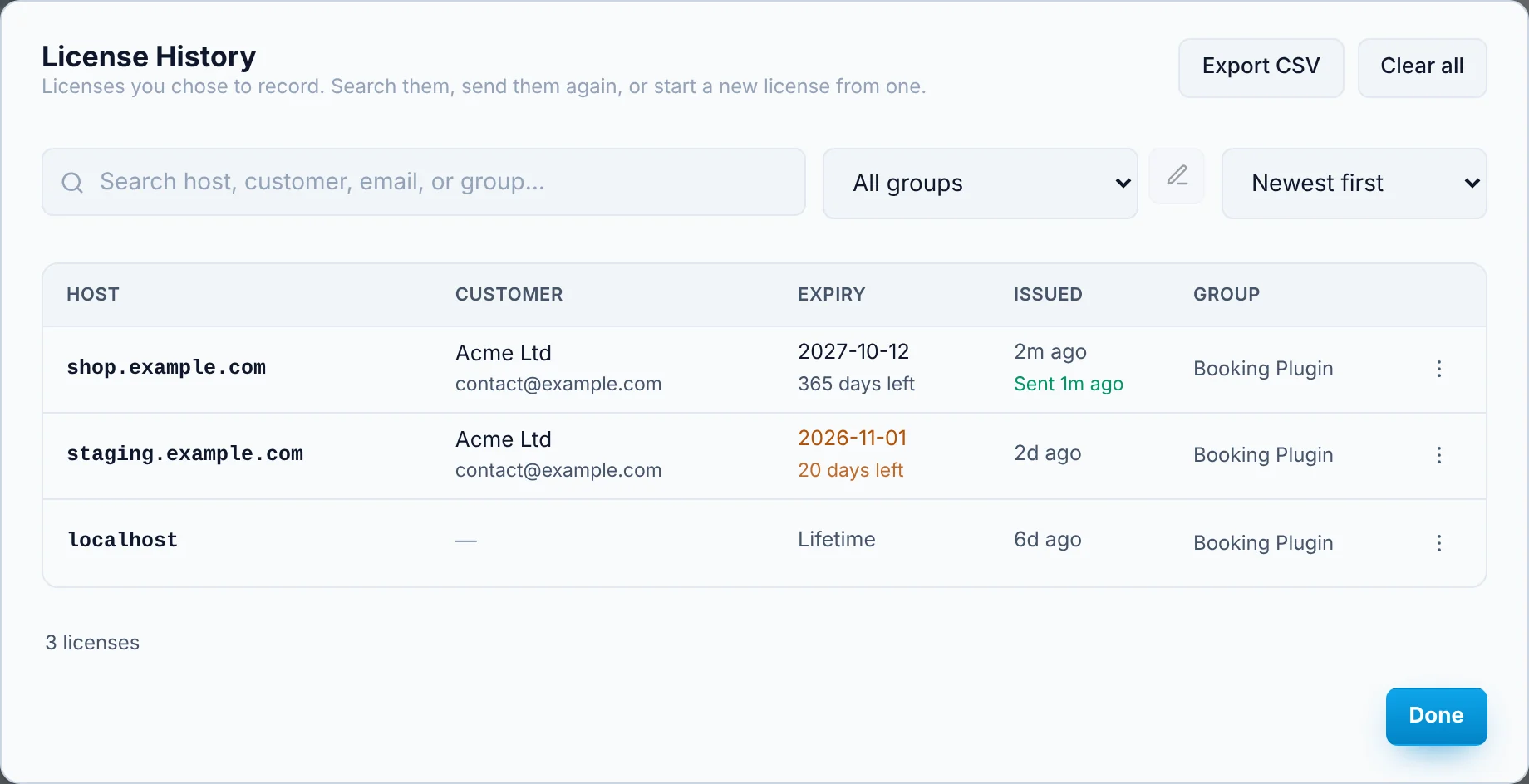Click the ISSUED column header
Image resolution: width=1529 pixels, height=784 pixels.
coord(1048,294)
